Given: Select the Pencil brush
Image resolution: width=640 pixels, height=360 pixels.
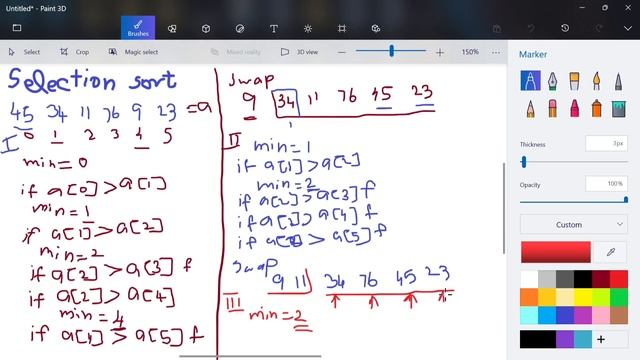Looking at the screenshot, I should (x=530, y=109).
